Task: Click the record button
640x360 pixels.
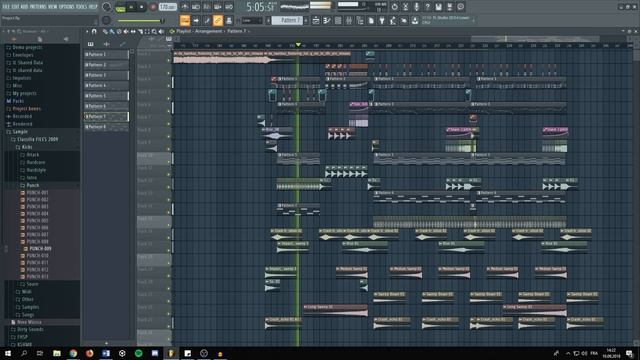Action: point(153,7)
